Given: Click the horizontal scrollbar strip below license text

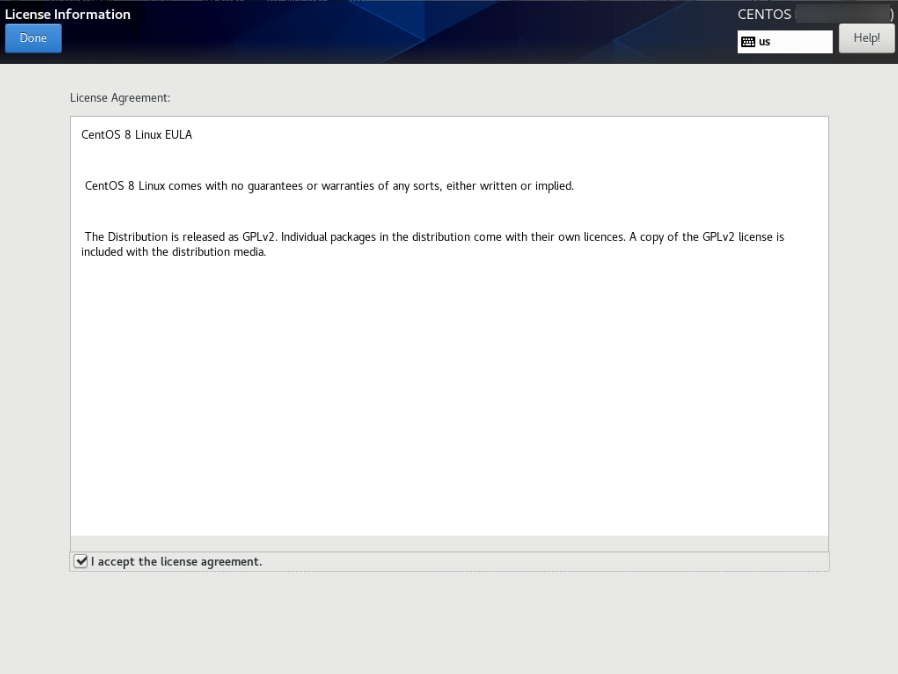Looking at the screenshot, I should coord(450,543).
